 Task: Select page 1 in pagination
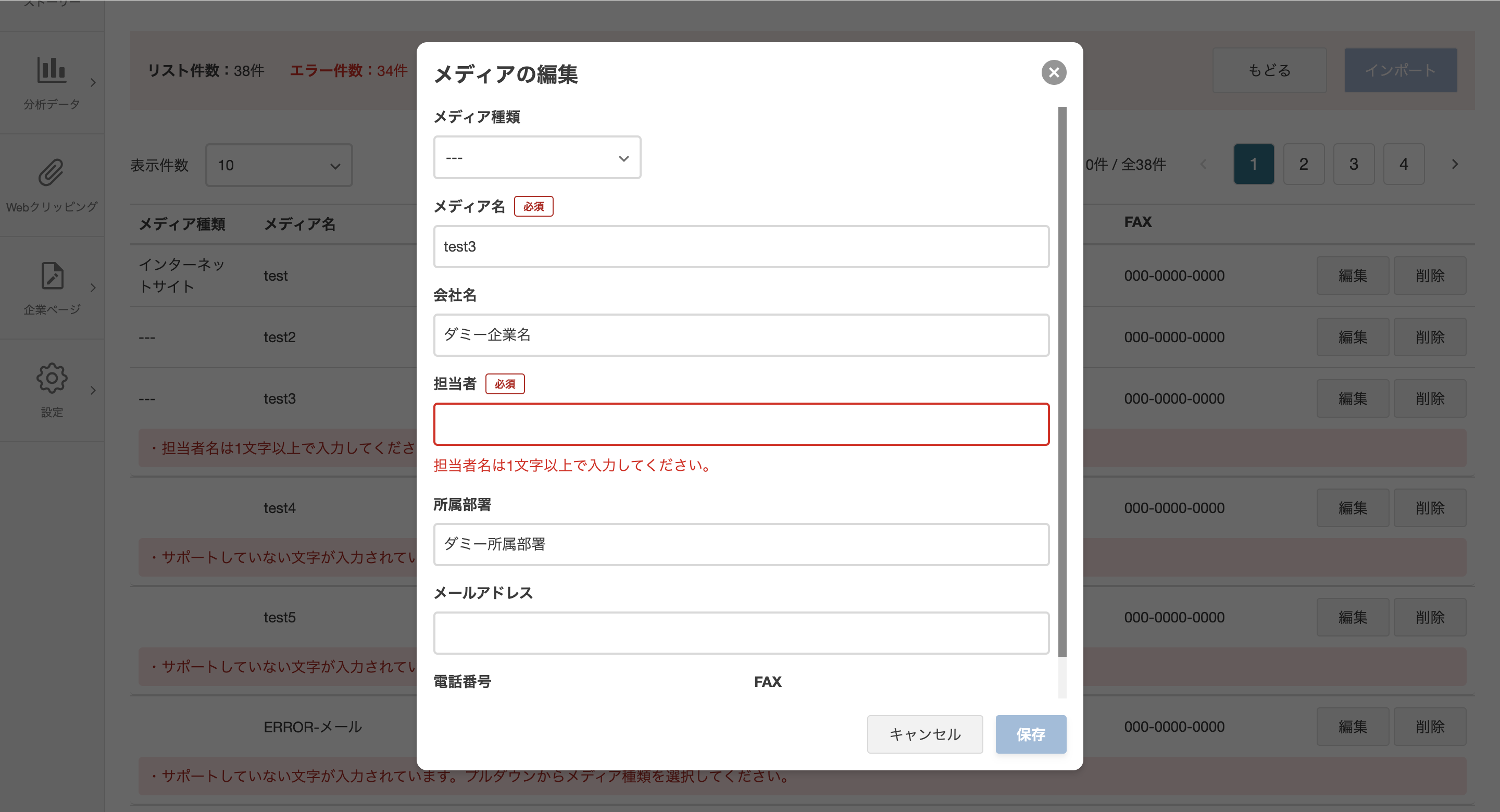1254,165
